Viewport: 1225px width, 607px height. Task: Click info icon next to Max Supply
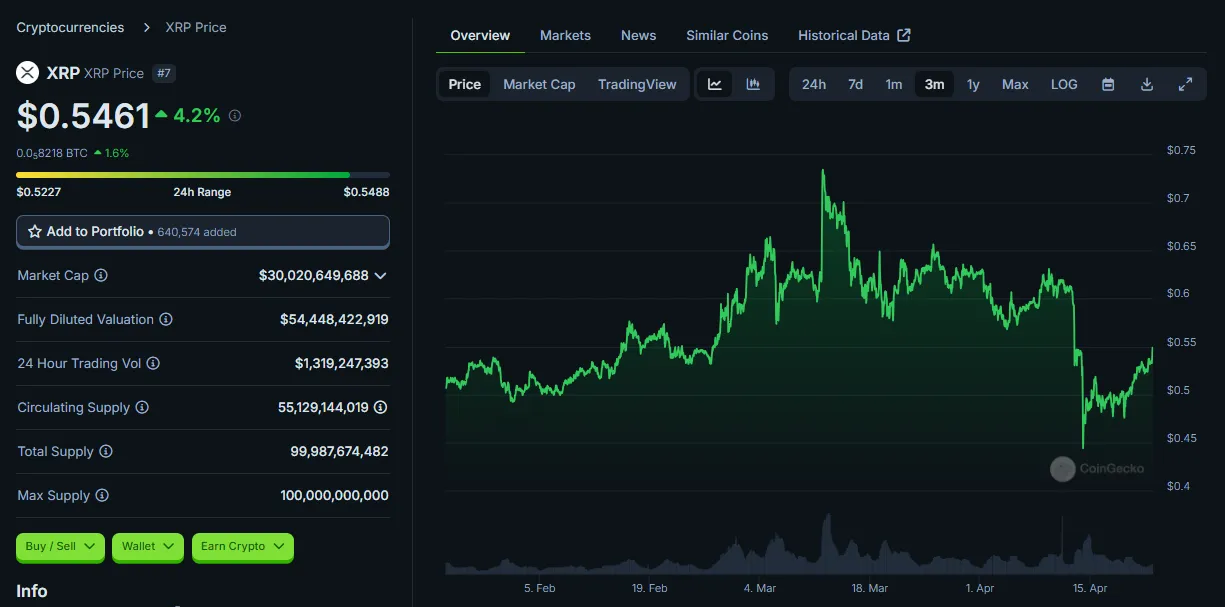tap(102, 495)
